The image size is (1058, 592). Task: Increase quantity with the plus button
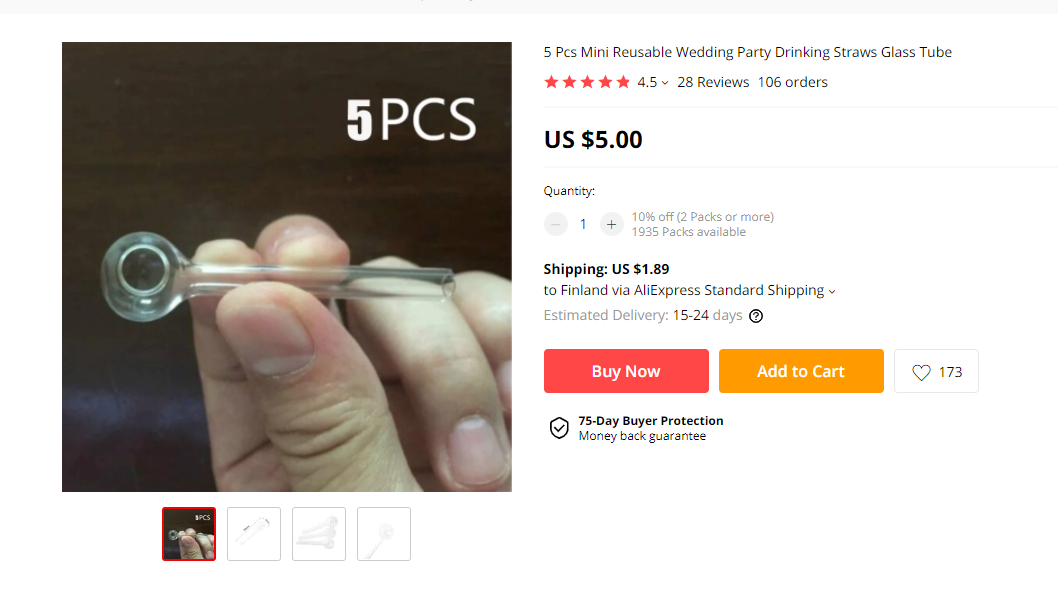(x=612, y=225)
